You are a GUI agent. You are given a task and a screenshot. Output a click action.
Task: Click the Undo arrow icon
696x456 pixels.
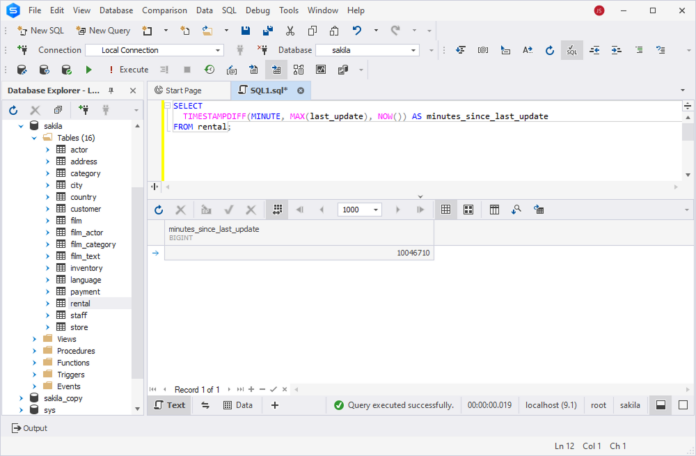pos(357,30)
